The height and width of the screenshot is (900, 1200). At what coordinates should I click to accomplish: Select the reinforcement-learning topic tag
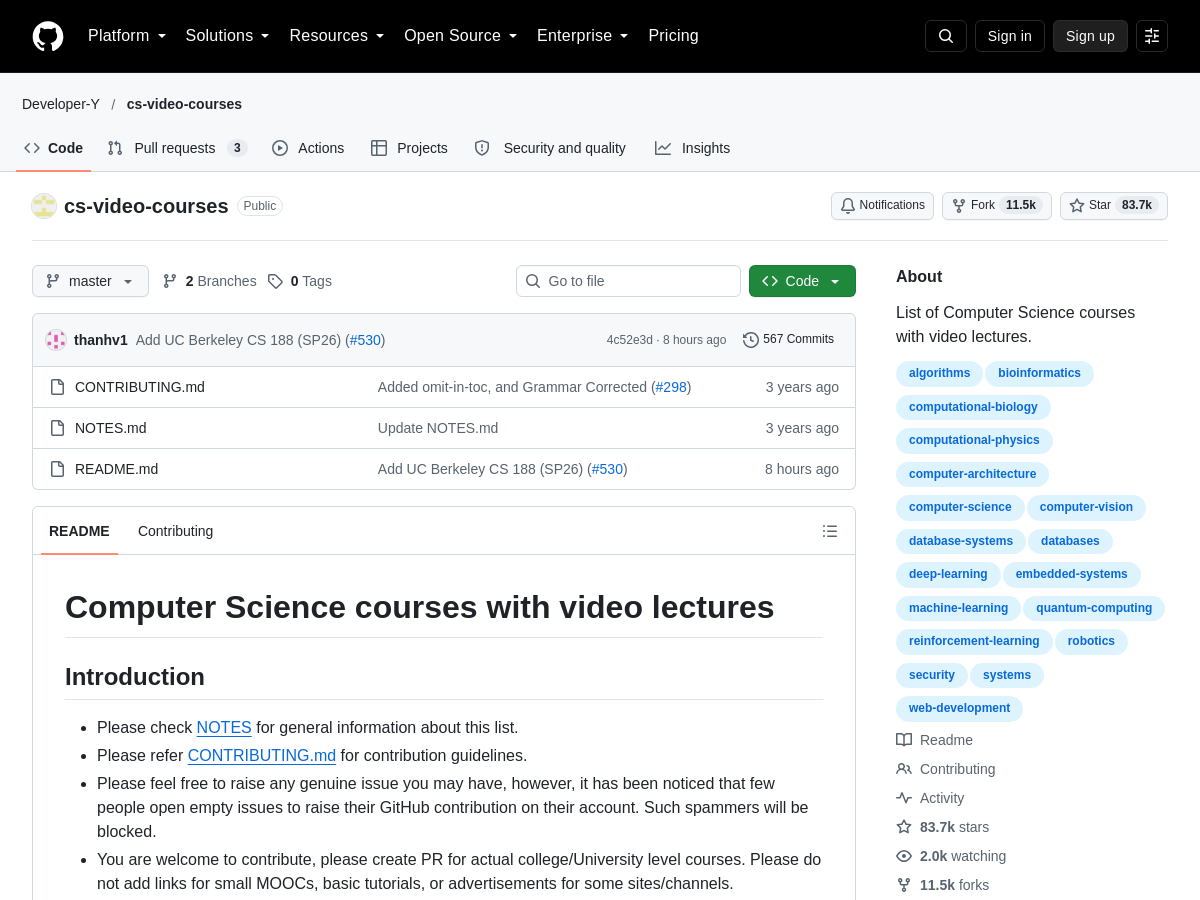[x=974, y=642]
